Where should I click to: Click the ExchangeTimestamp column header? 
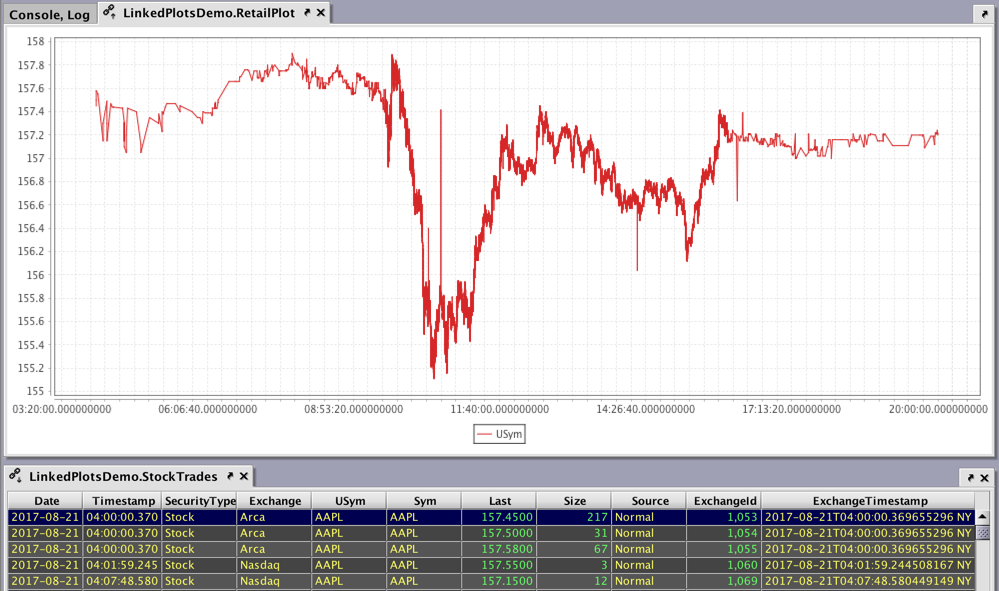click(x=869, y=500)
